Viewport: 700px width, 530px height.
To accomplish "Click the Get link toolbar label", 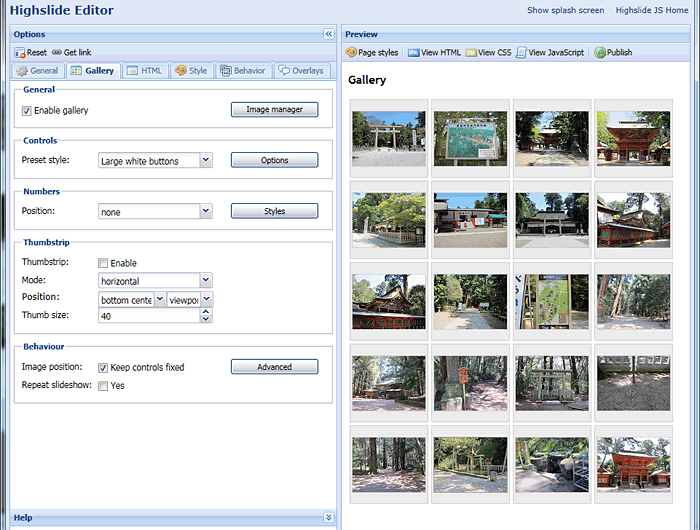I will tap(78, 53).
